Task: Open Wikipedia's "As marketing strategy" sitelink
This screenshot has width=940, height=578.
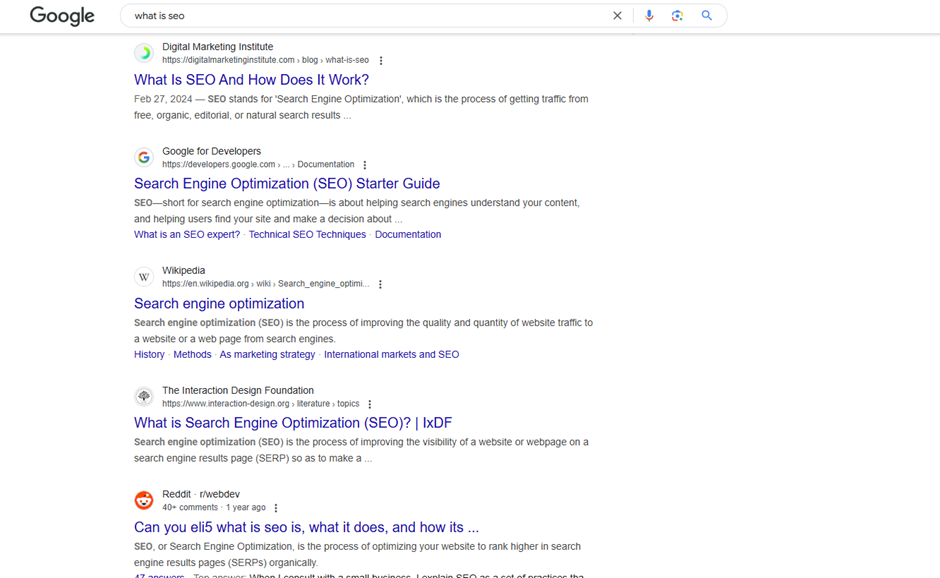Action: (267, 355)
